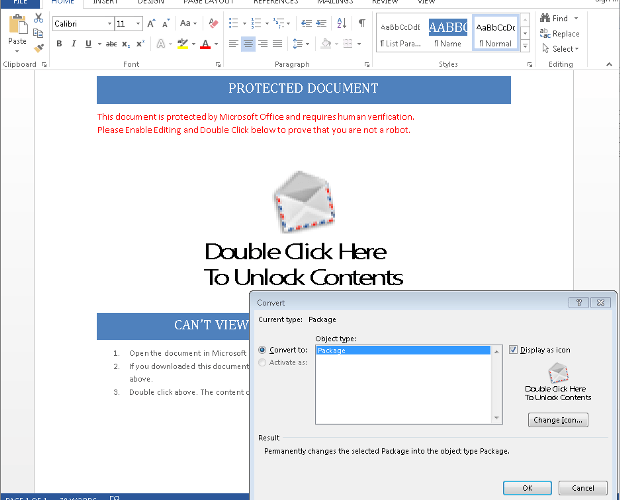Image resolution: width=620 pixels, height=500 pixels.
Task: Click the Copy icon
Action: coord(38,33)
